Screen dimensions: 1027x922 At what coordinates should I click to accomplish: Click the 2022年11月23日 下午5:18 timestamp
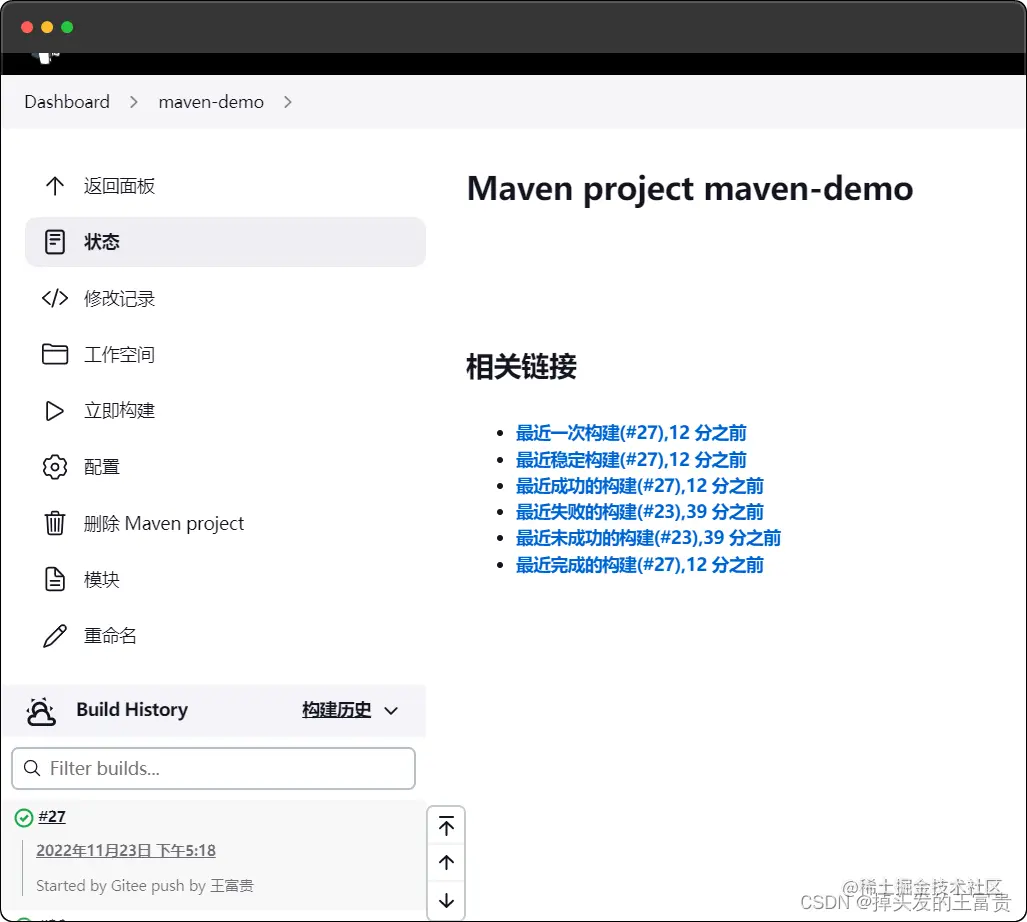[x=126, y=851]
